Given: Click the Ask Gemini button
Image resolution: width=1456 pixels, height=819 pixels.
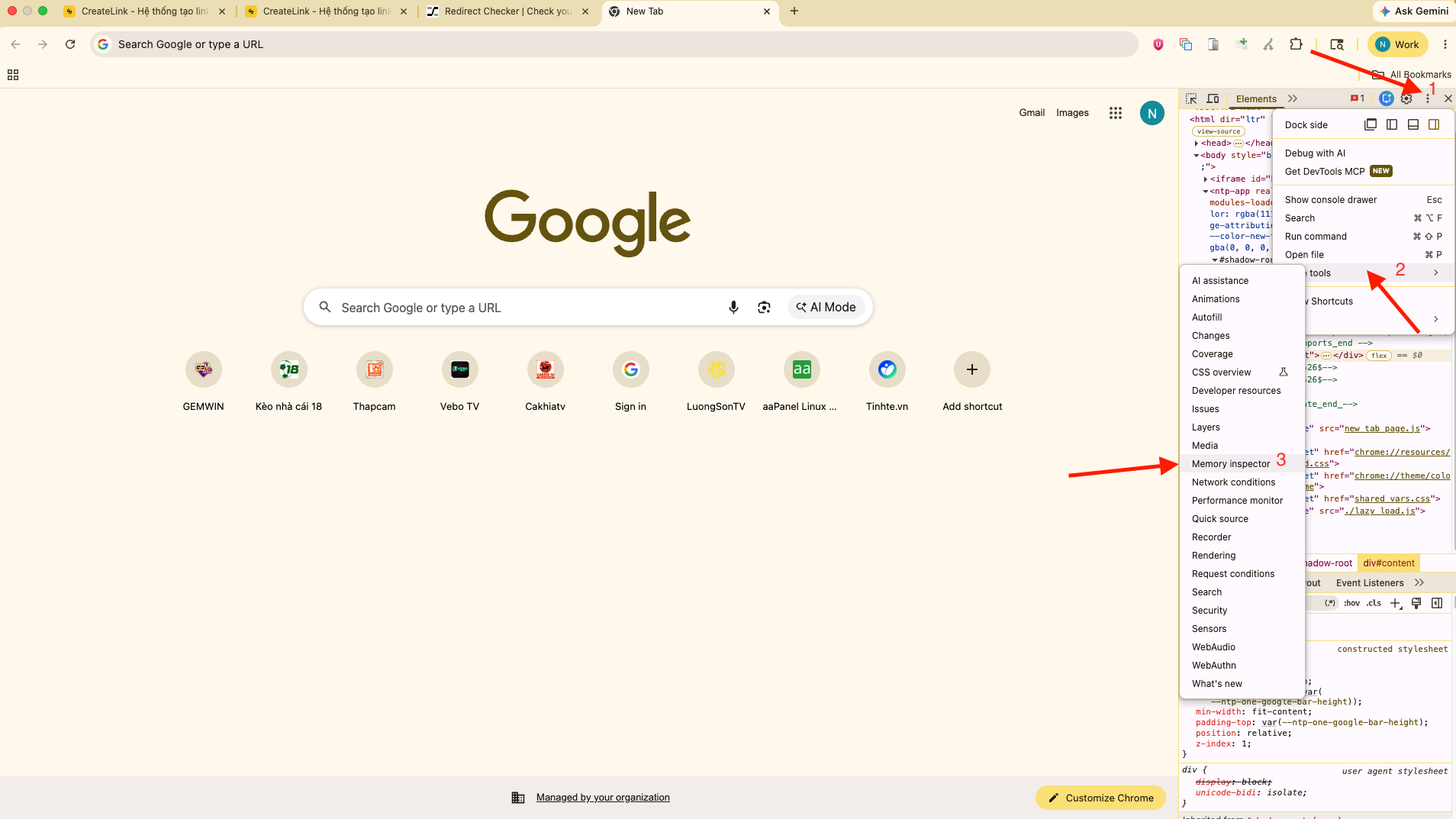Looking at the screenshot, I should [x=1414, y=11].
